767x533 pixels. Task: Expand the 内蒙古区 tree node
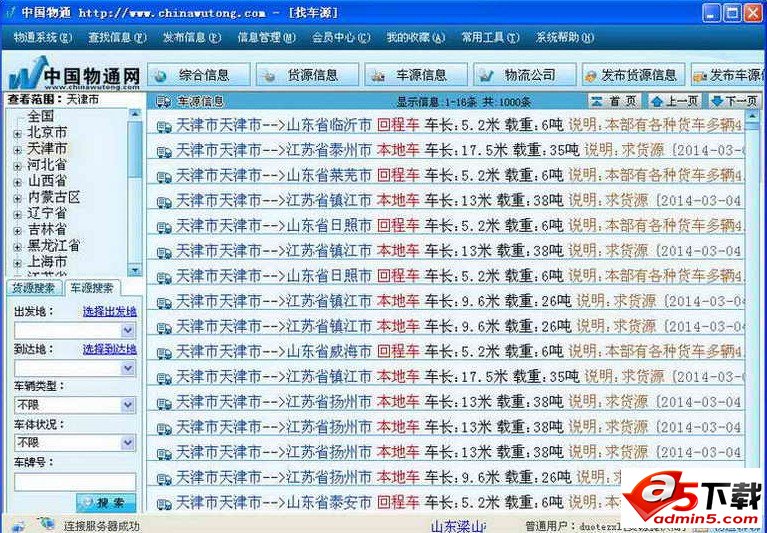[18, 199]
